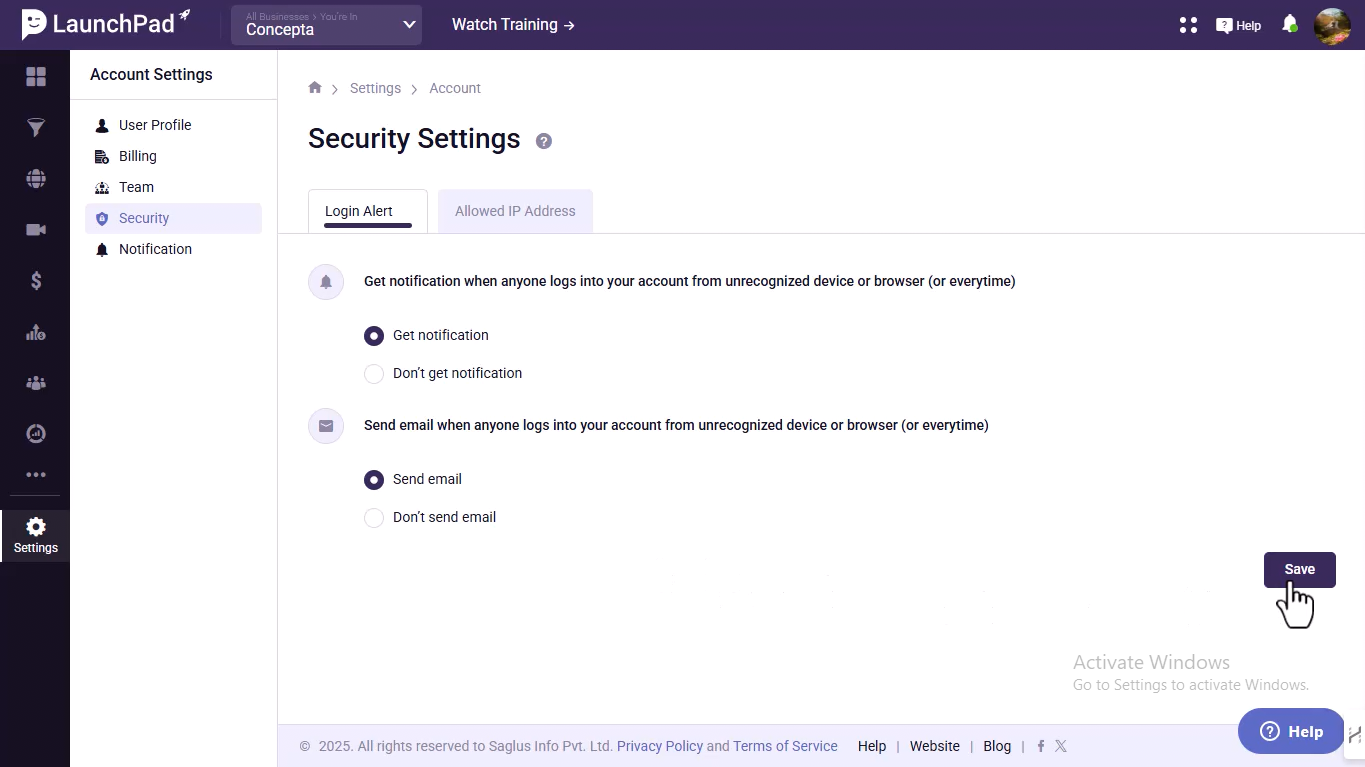
Task: Open the floating Help chat button
Action: click(1291, 731)
